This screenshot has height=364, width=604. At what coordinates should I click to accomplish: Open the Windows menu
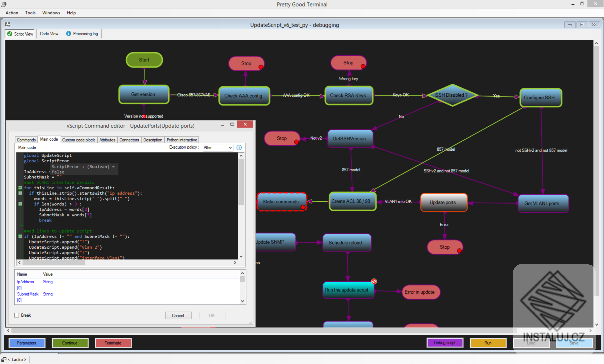[x=51, y=13]
